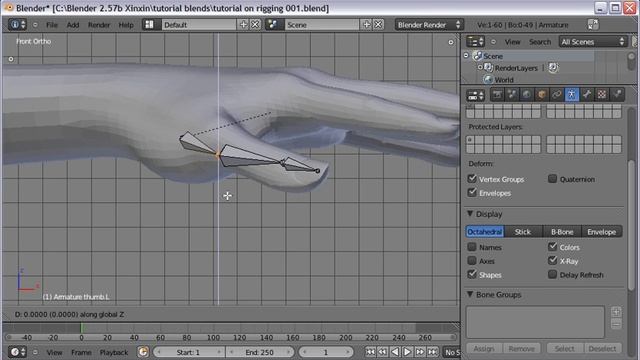Open the Object Constraints tab
The height and width of the screenshot is (360, 640).
[557, 95]
